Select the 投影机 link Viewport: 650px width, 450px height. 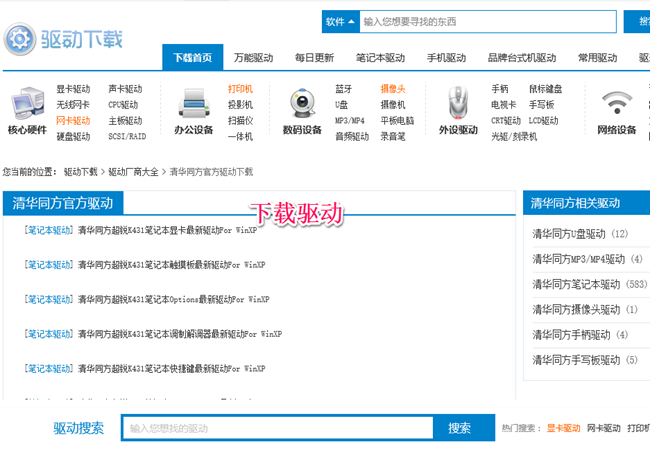tap(240, 105)
